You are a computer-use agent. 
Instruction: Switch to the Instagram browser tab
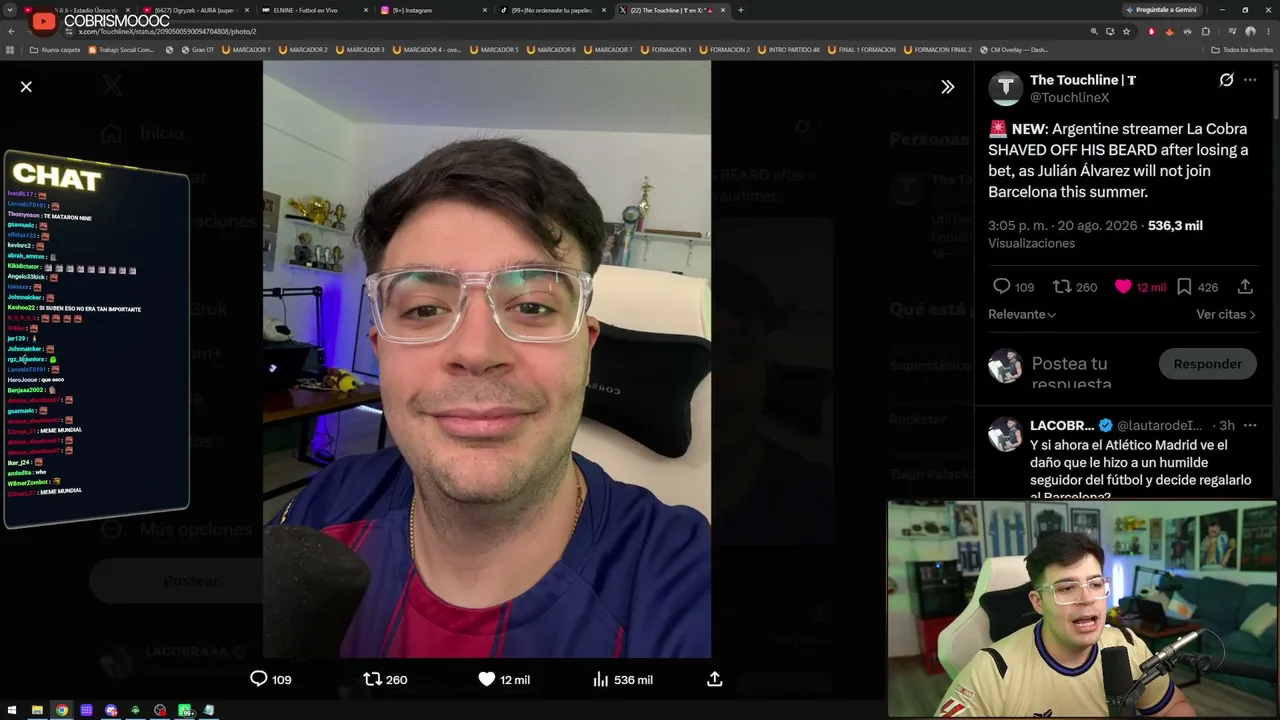(x=432, y=10)
